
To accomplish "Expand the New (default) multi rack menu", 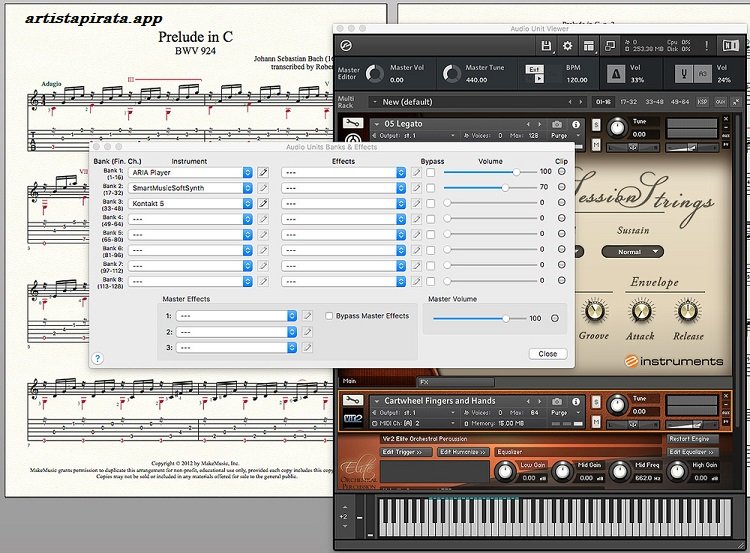I will point(373,102).
